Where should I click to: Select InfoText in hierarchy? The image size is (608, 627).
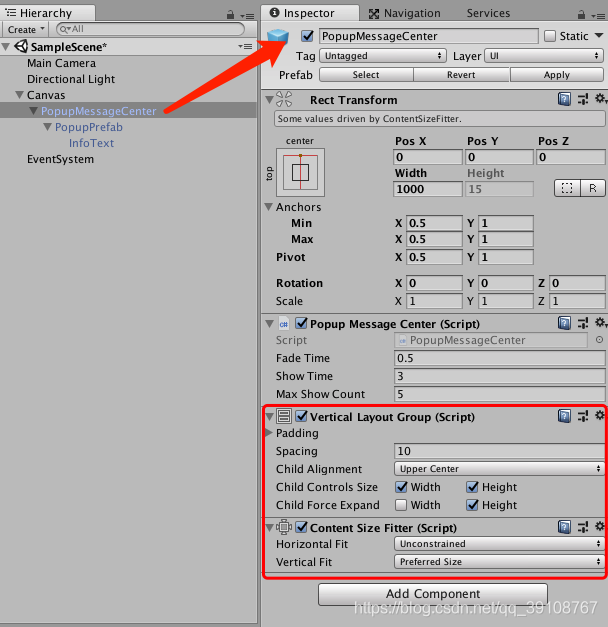click(91, 143)
